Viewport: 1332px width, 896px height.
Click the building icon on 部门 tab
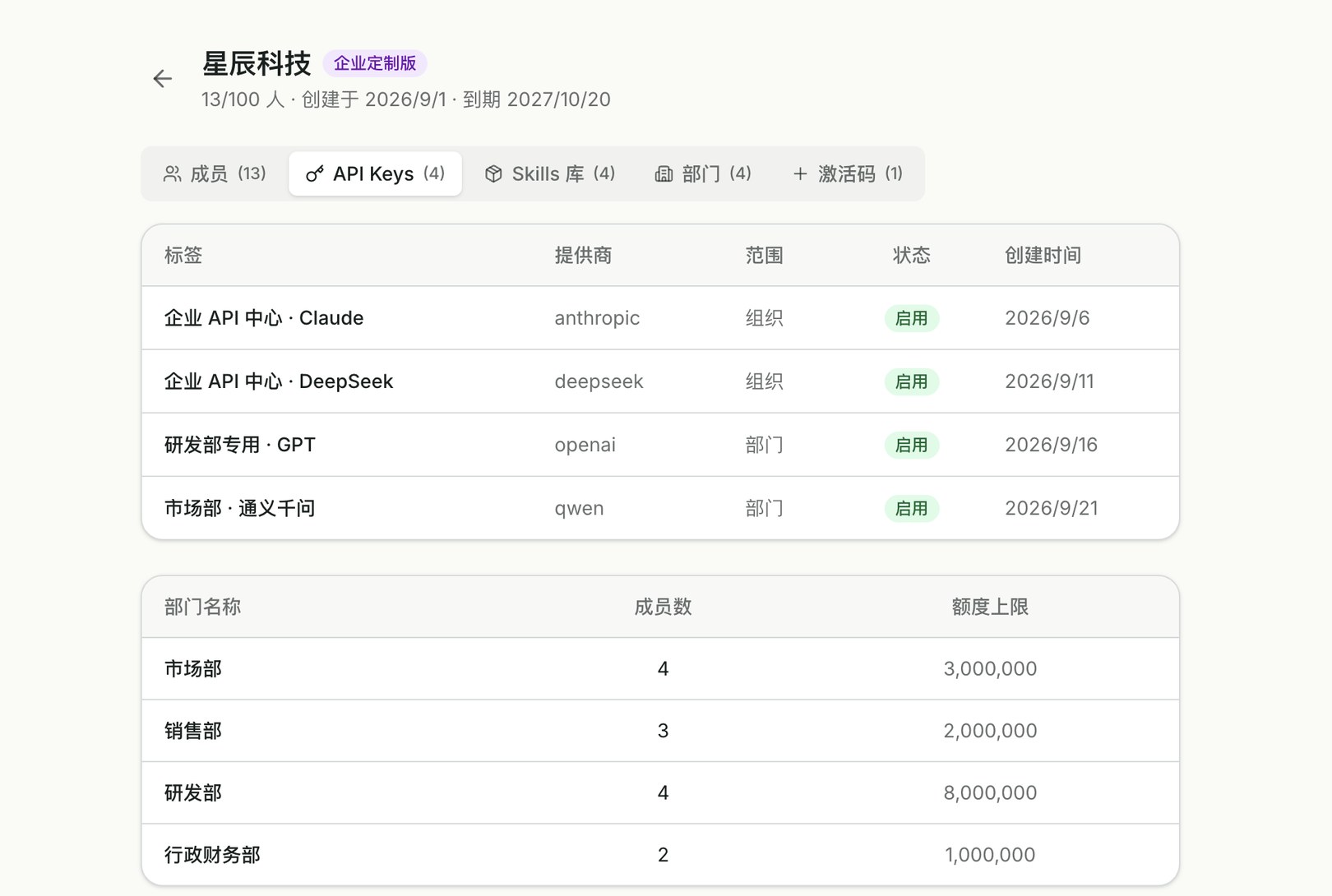[x=664, y=173]
